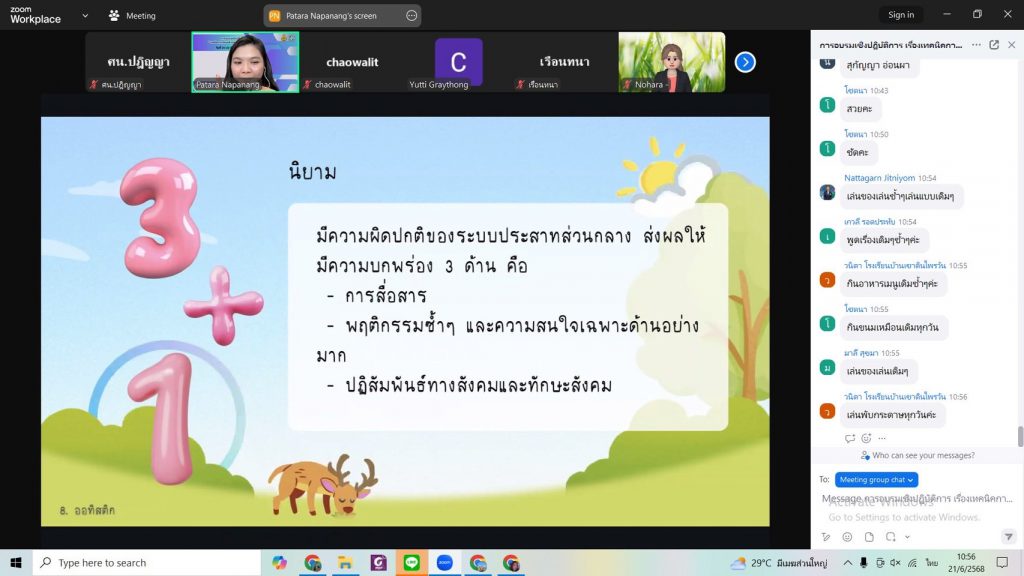The width and height of the screenshot is (1024, 576).
Task: Click message เล่นพับกระดาษทุกวันค่ะ
Action: (x=891, y=415)
